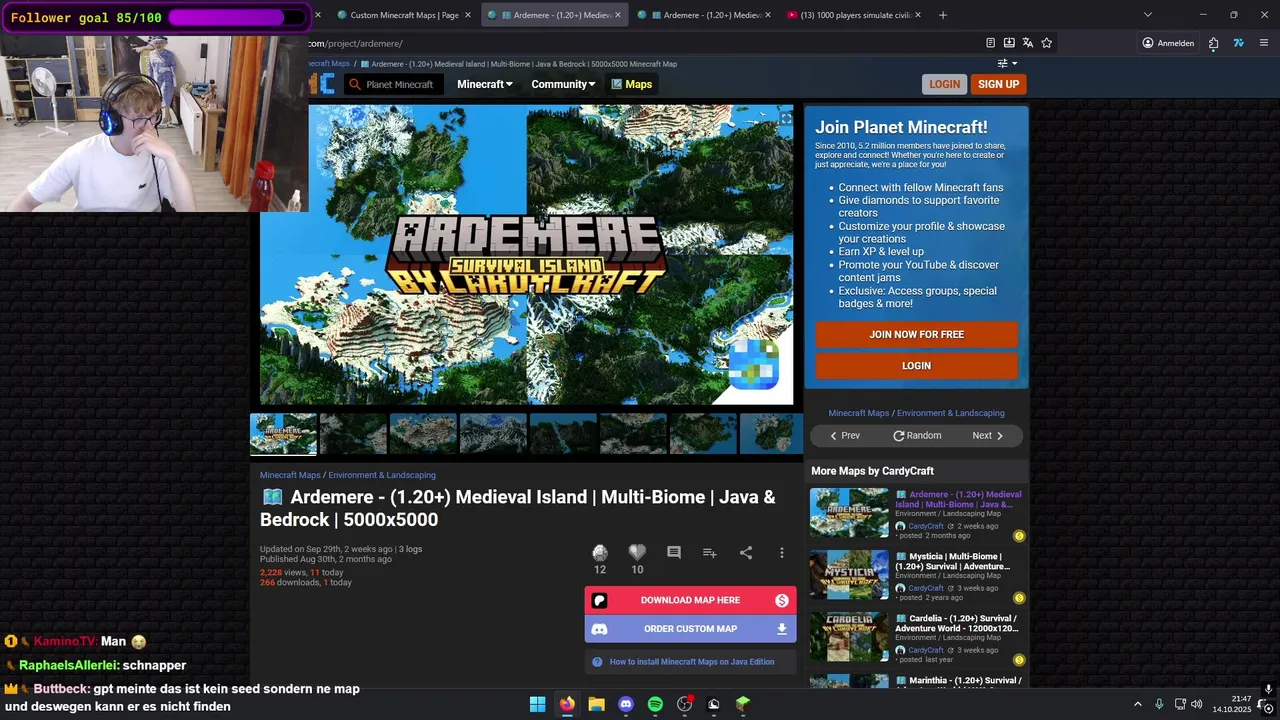Image resolution: width=1280 pixels, height=720 pixels.
Task: Click the browser address bar URL
Action: point(355,43)
